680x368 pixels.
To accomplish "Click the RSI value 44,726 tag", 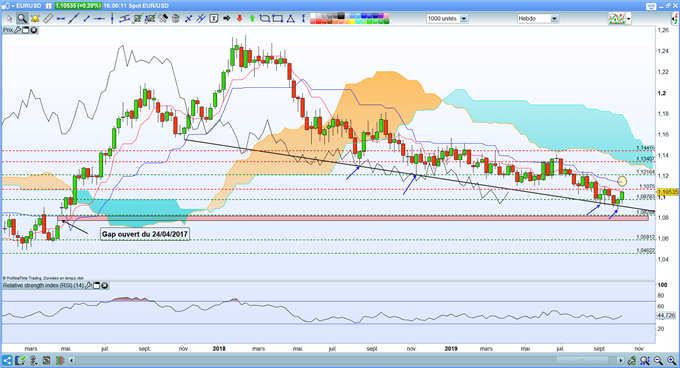I will (x=667, y=316).
